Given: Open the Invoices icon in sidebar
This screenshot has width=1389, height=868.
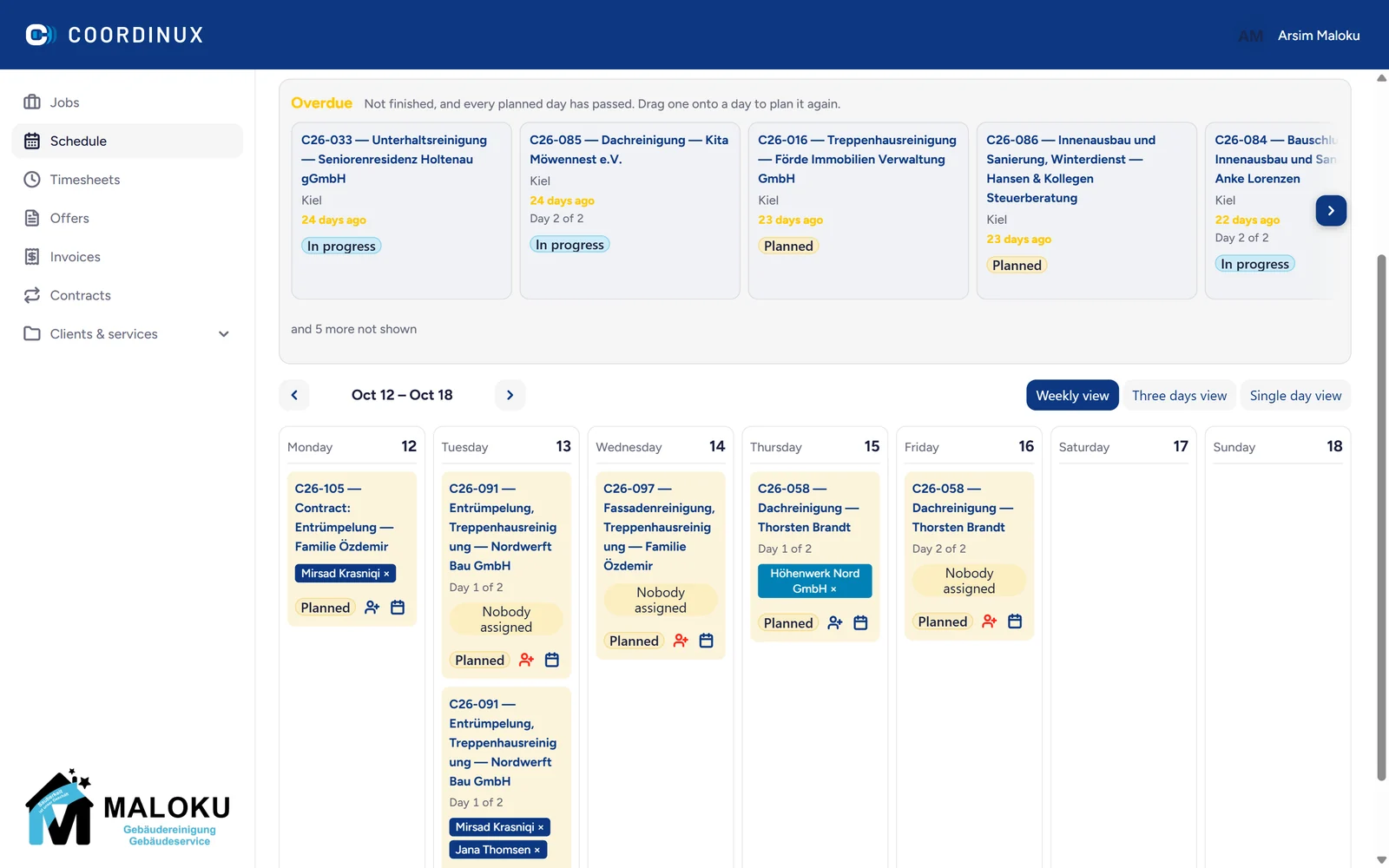Looking at the screenshot, I should 32,257.
